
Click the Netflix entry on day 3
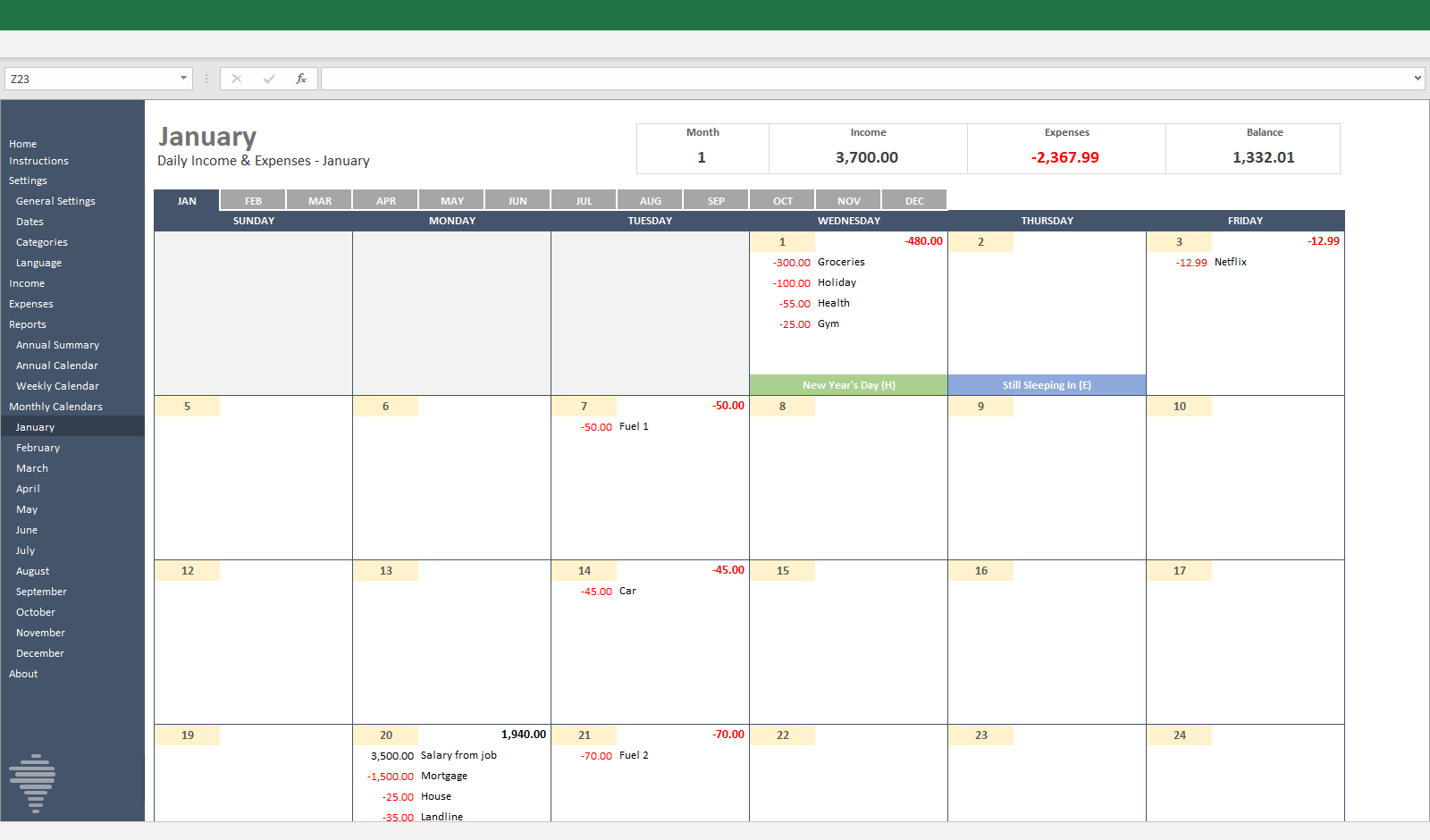[1231, 262]
